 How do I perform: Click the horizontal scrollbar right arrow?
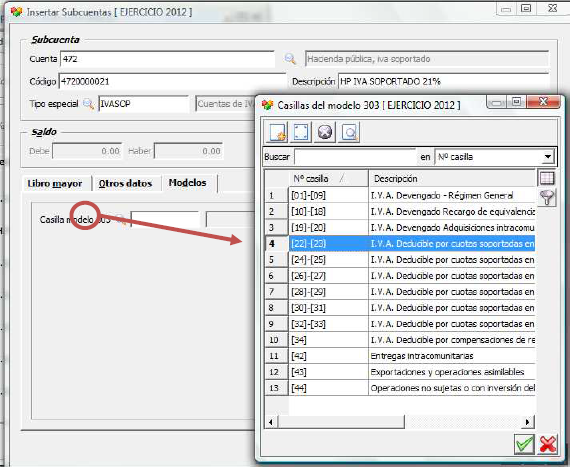pyautogui.click(x=527, y=422)
